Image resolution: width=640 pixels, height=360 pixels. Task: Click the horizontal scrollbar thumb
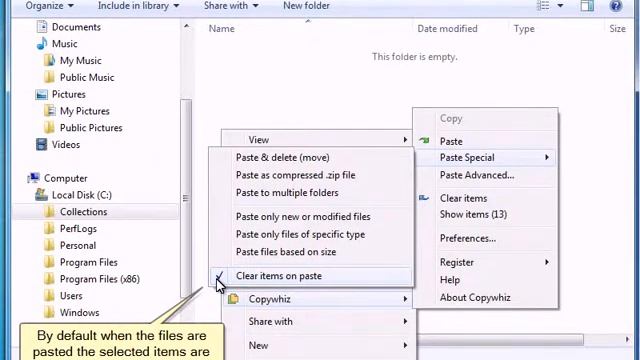pyautogui.click(x=500, y=340)
